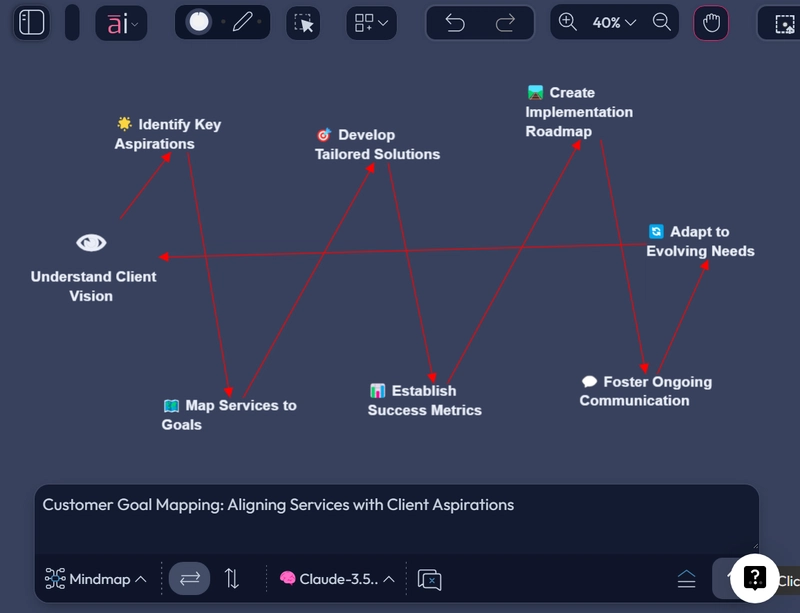
Task: Select the Create Implementation Roadmap node
Action: [579, 112]
